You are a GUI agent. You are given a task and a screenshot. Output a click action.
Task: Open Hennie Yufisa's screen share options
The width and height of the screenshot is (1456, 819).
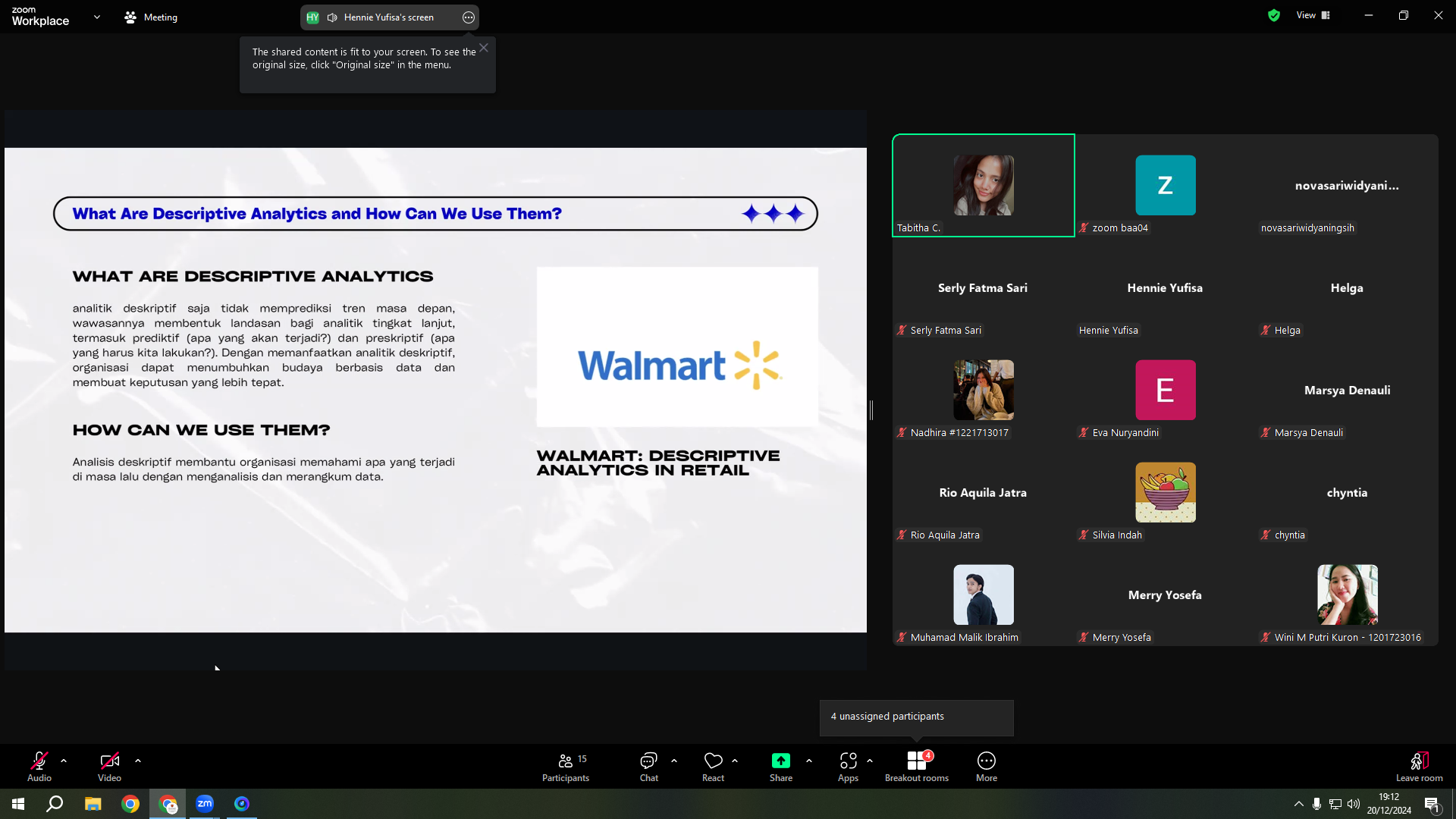click(x=469, y=17)
